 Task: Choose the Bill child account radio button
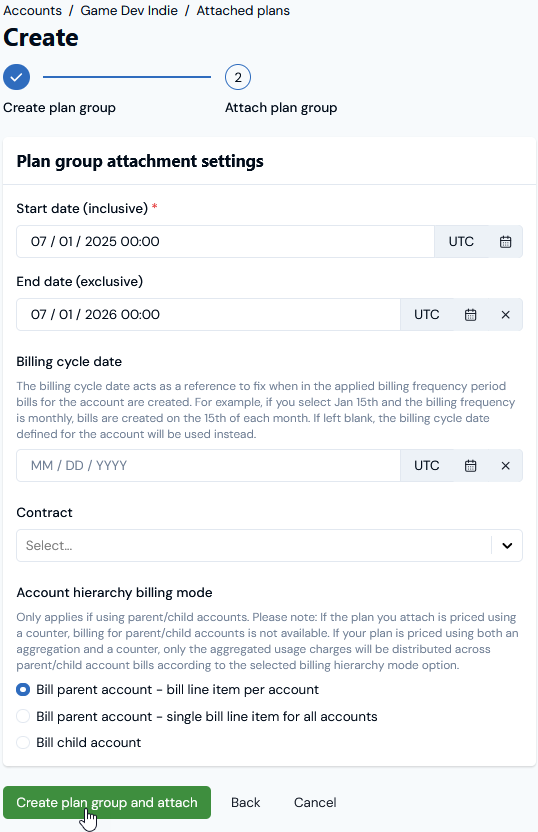coord(23,742)
